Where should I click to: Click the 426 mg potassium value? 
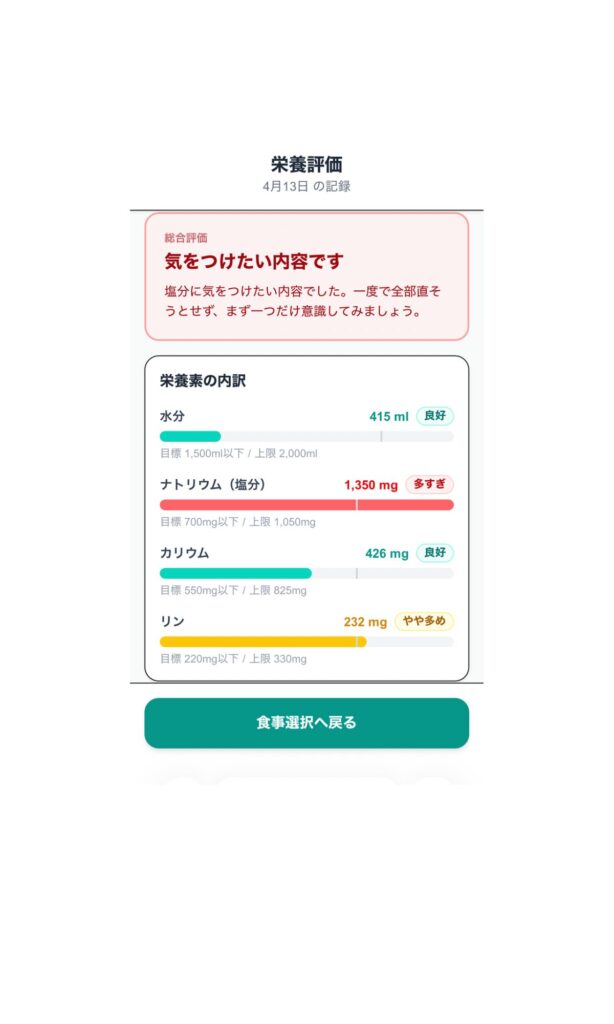[x=386, y=553]
